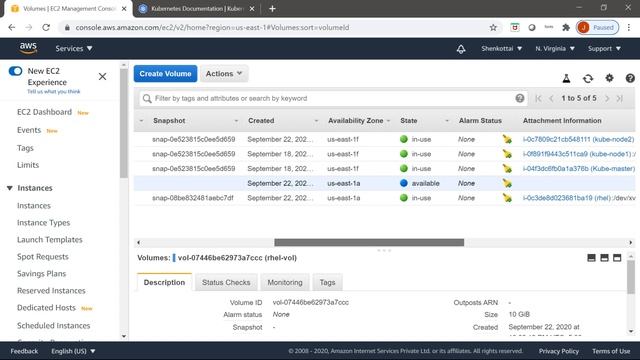The height and width of the screenshot is (360, 640).
Task: Click the Create Volume button
Action: 165,74
